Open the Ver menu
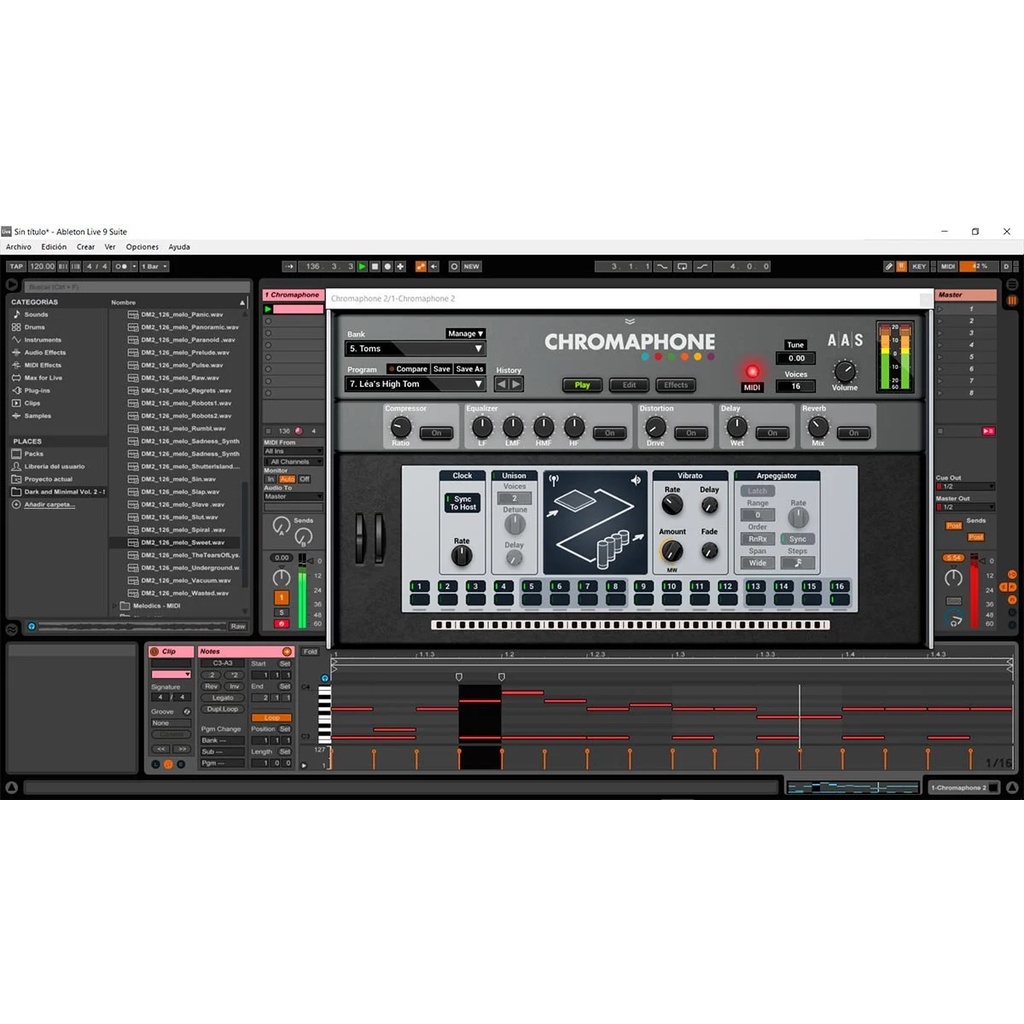Image resolution: width=1024 pixels, height=1024 pixels. click(x=110, y=247)
